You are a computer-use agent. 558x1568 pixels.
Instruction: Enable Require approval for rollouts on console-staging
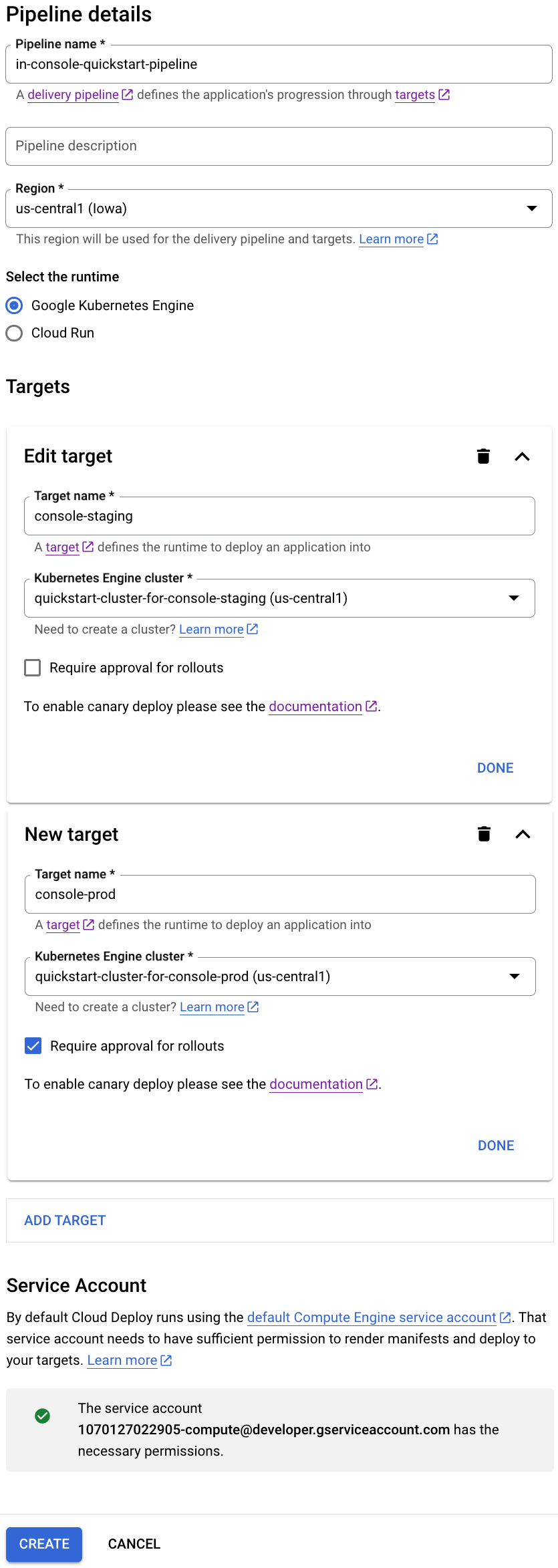pos(32,667)
